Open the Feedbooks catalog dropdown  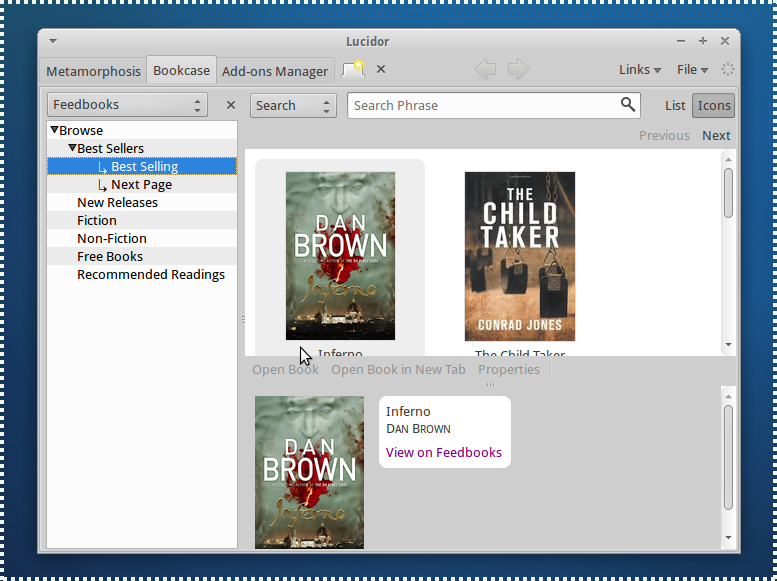tap(127, 105)
